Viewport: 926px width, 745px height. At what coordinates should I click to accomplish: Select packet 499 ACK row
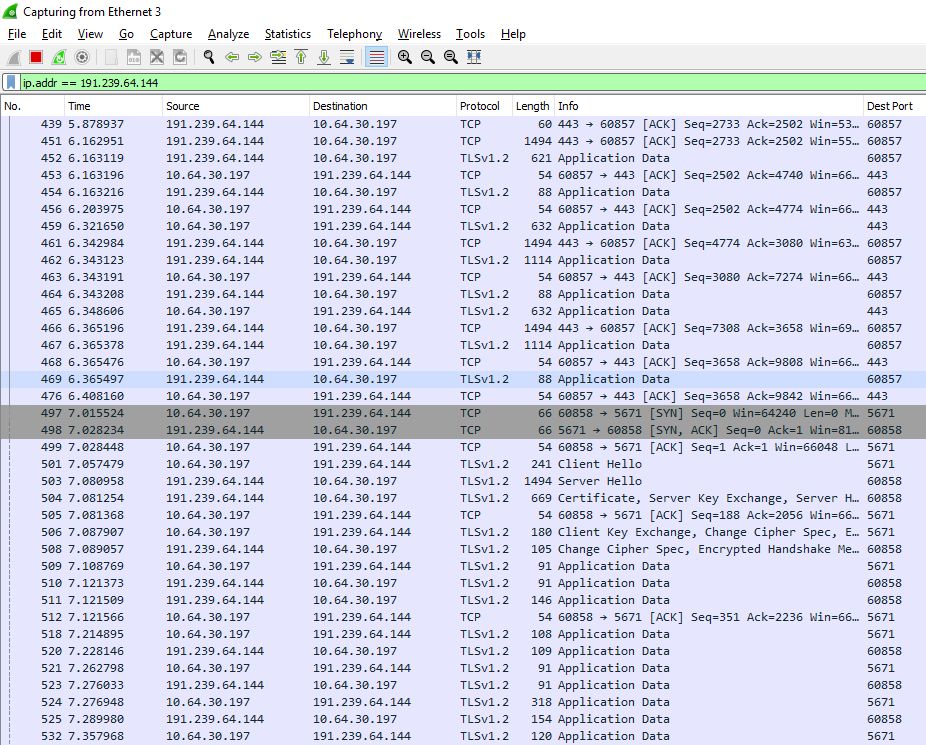(463, 447)
